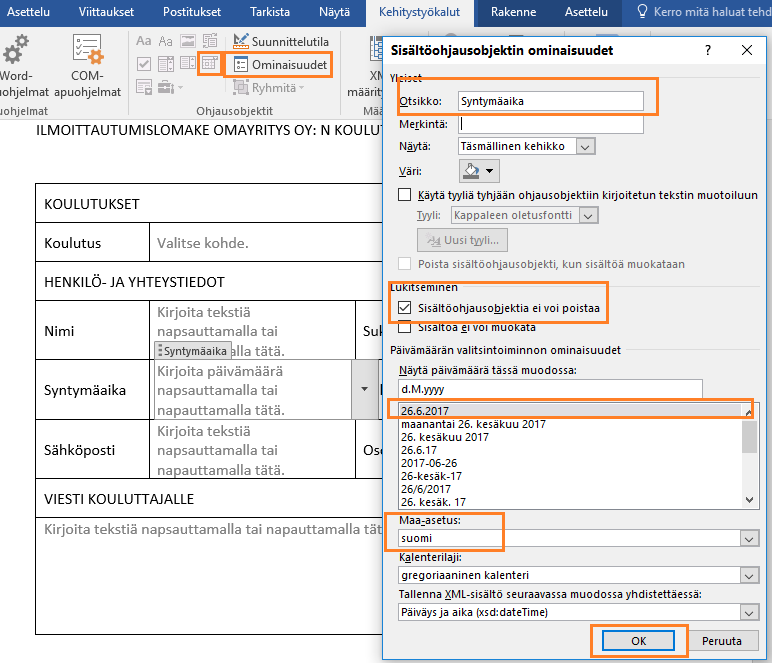Screen dimensions: 772x663
Task: Insert a picture content control
Action: [x=188, y=41]
